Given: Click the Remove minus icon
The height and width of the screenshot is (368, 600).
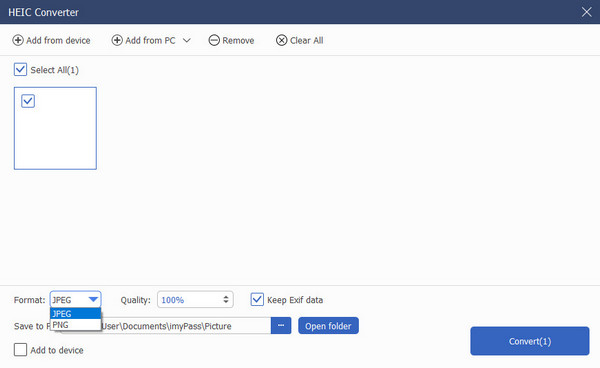Looking at the screenshot, I should (x=214, y=40).
